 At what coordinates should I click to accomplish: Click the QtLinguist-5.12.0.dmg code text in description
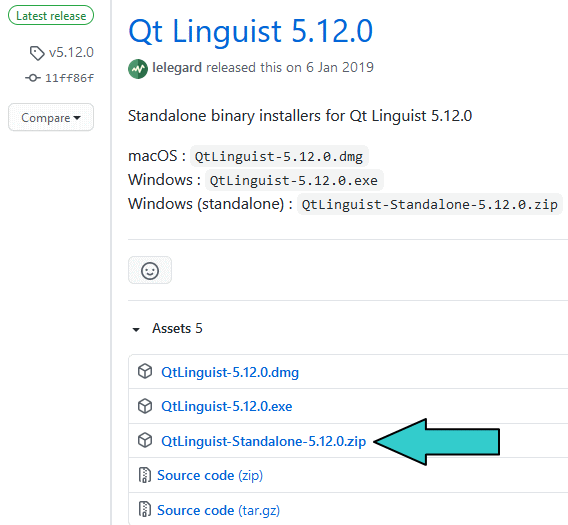click(279, 157)
